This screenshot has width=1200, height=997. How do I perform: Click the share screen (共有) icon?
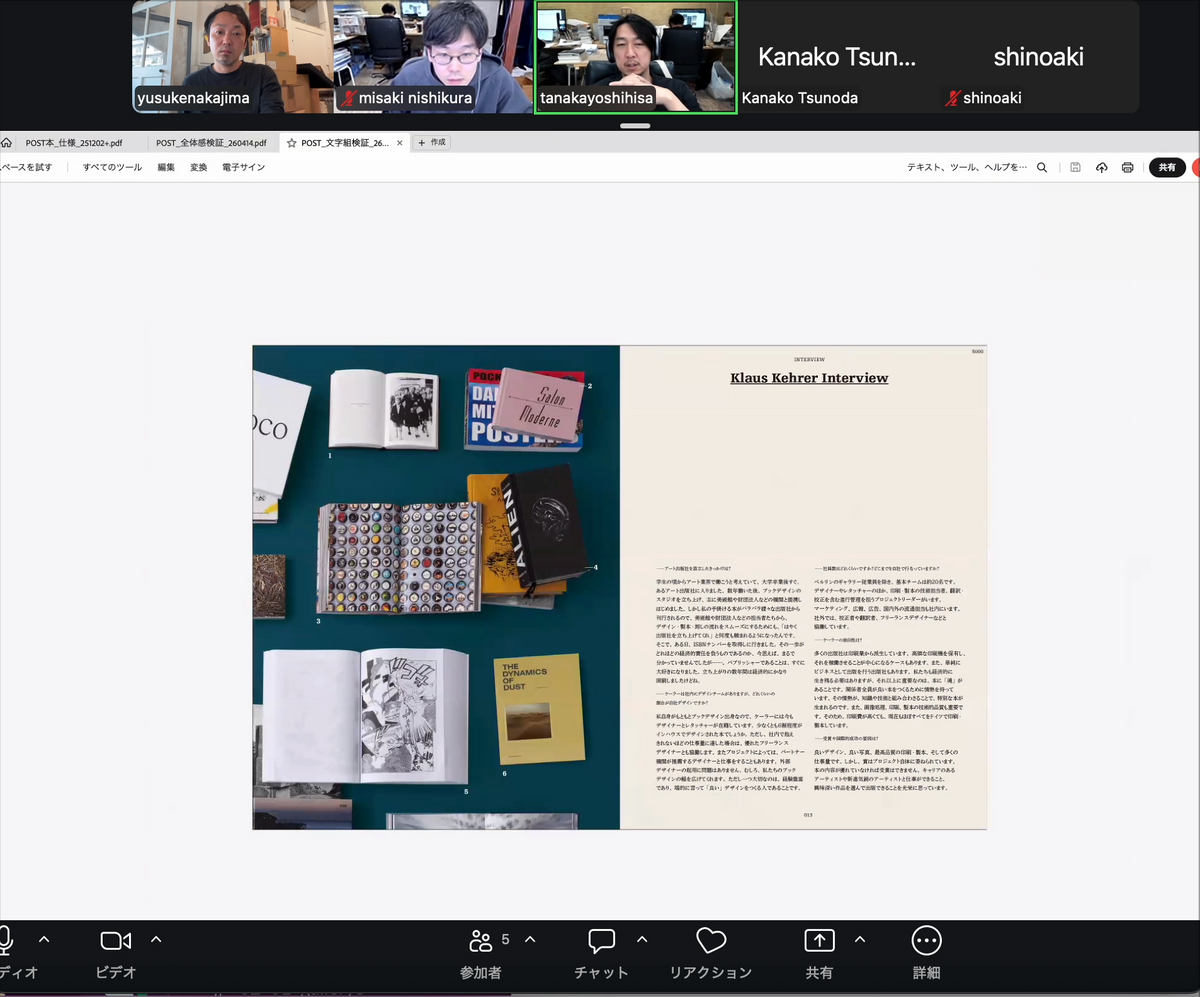[819, 941]
